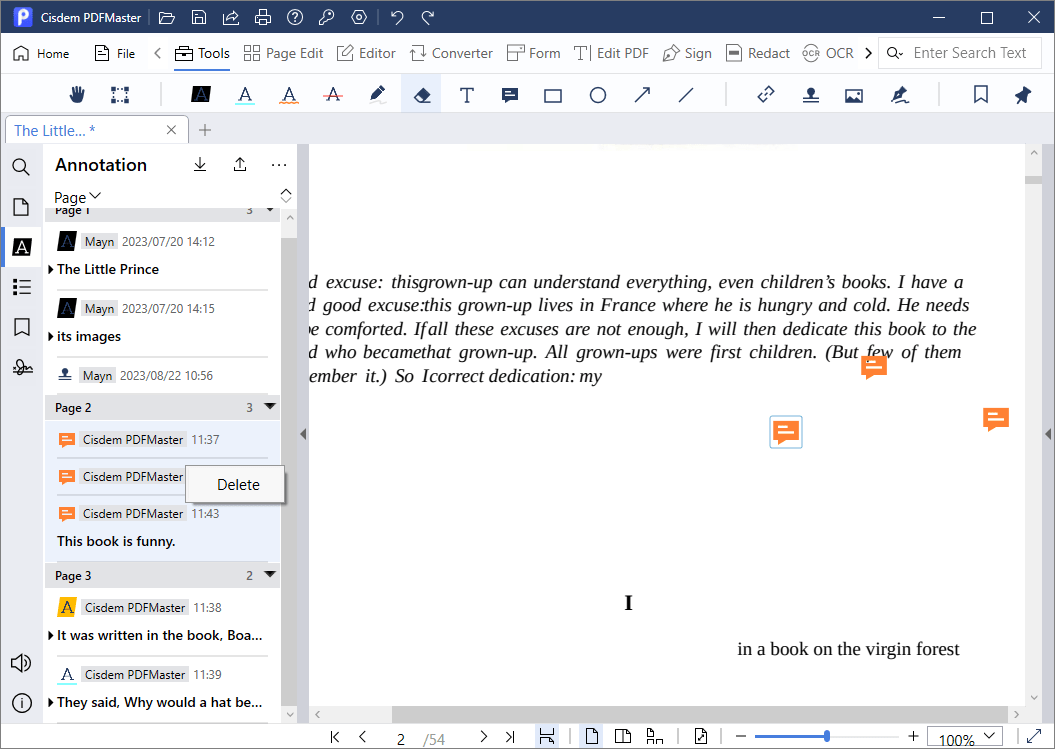Click the Bookmark toolbar icon
Screen dimensions: 1055x749
coord(980,95)
